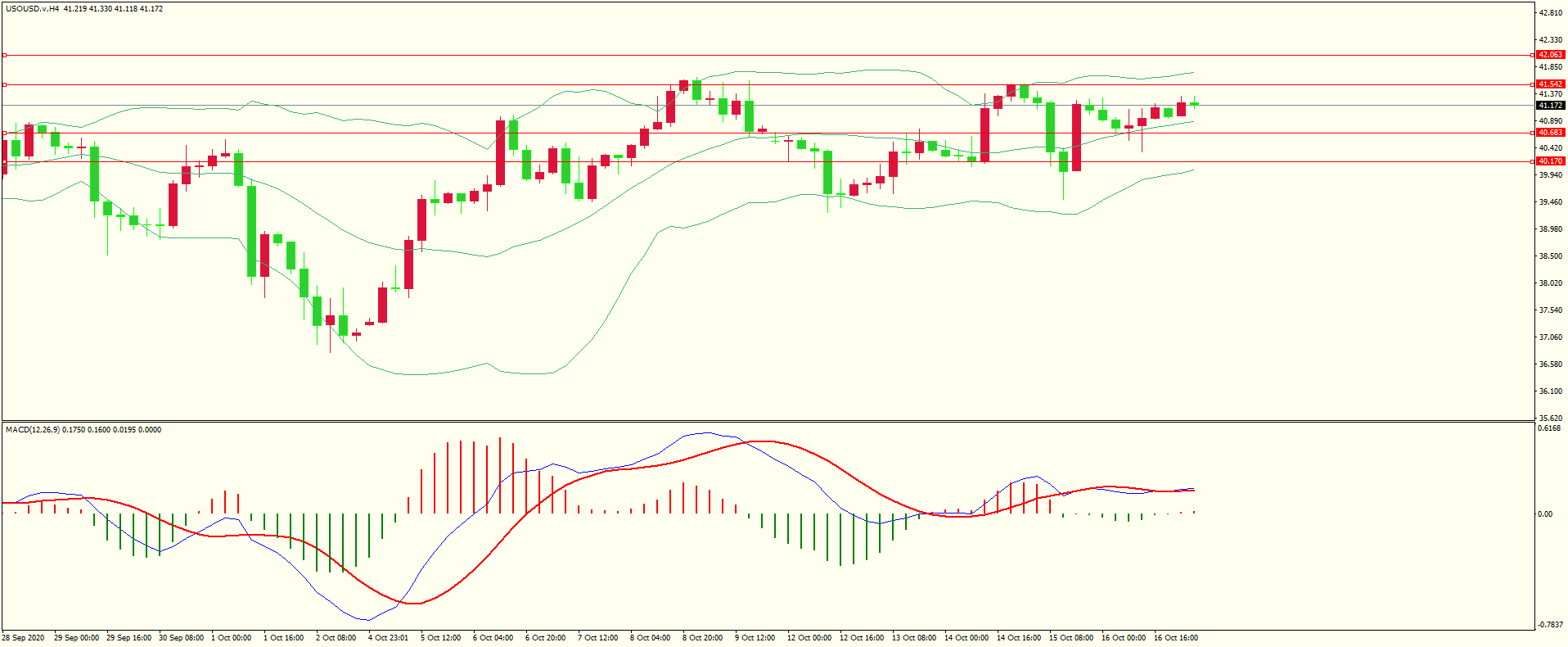
Task: Select the 40.170 red price tag
Action: 1550,162
